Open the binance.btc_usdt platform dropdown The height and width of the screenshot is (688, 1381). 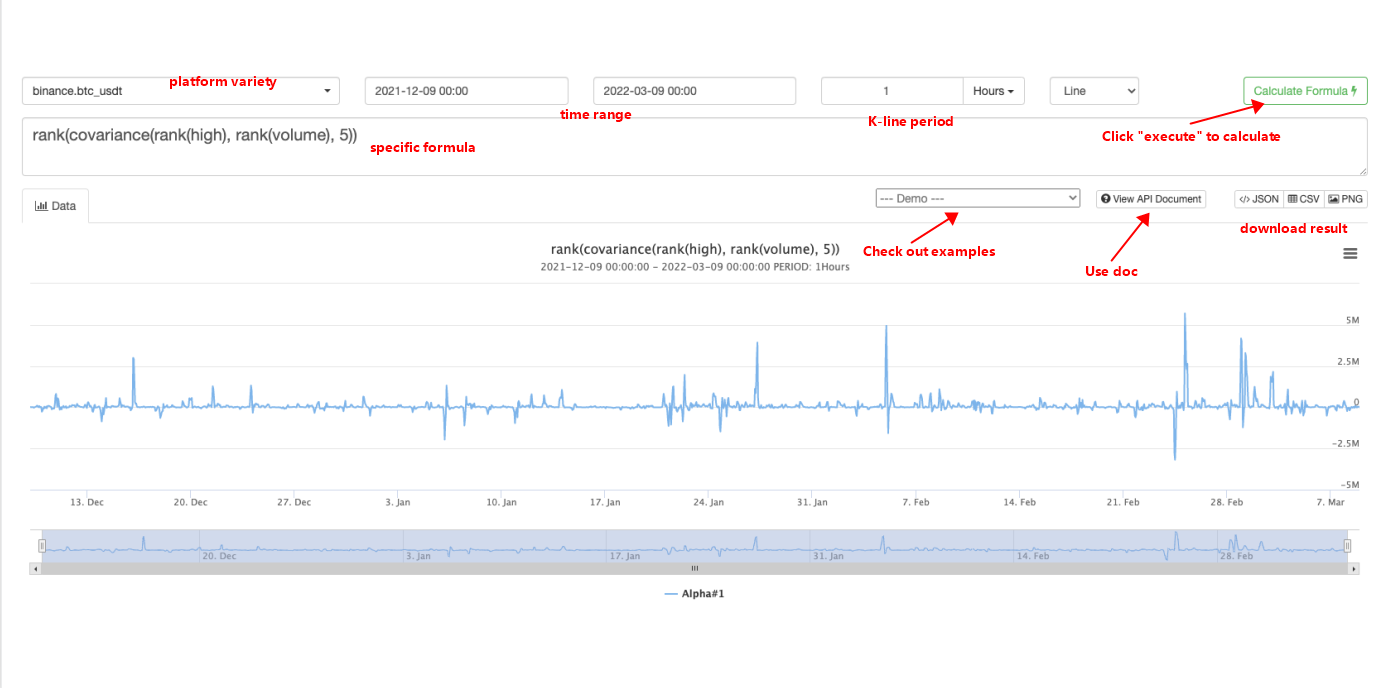(x=181, y=91)
